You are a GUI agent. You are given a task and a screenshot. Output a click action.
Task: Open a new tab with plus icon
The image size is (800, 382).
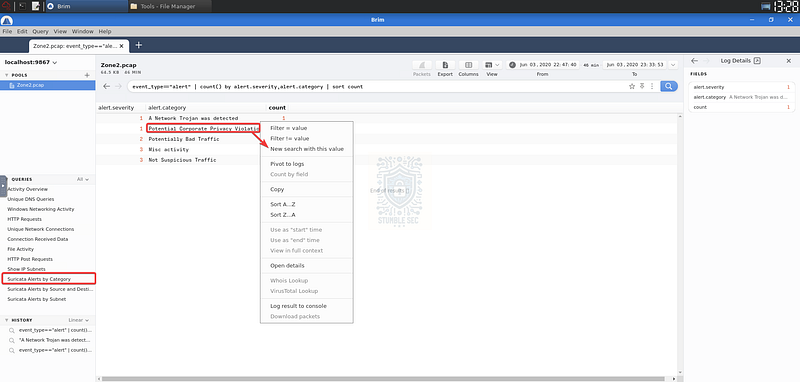click(138, 45)
